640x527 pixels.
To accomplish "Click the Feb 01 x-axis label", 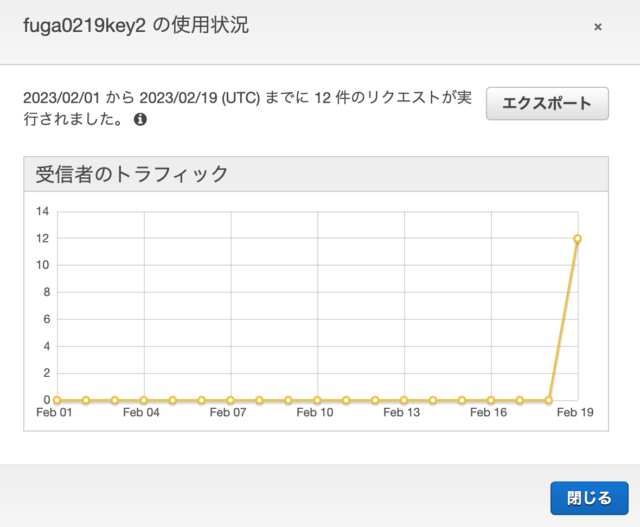I will pos(54,412).
